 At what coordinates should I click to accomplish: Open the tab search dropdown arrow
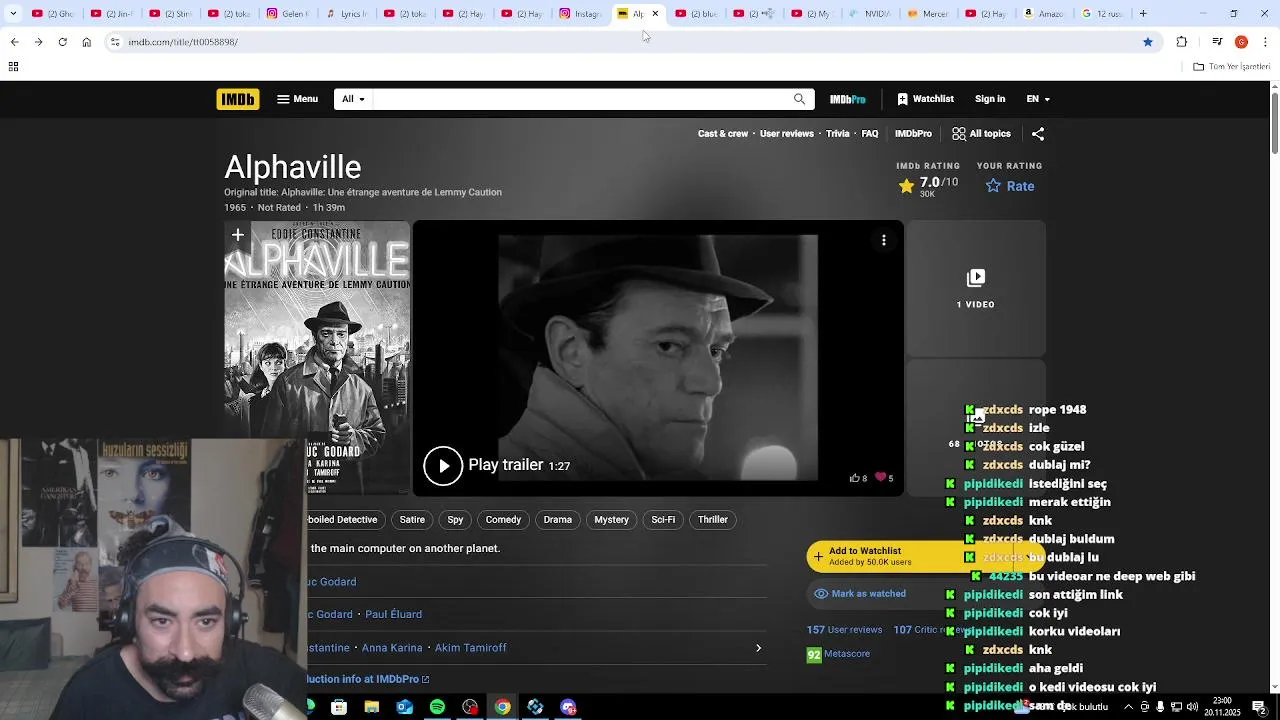click(13, 14)
